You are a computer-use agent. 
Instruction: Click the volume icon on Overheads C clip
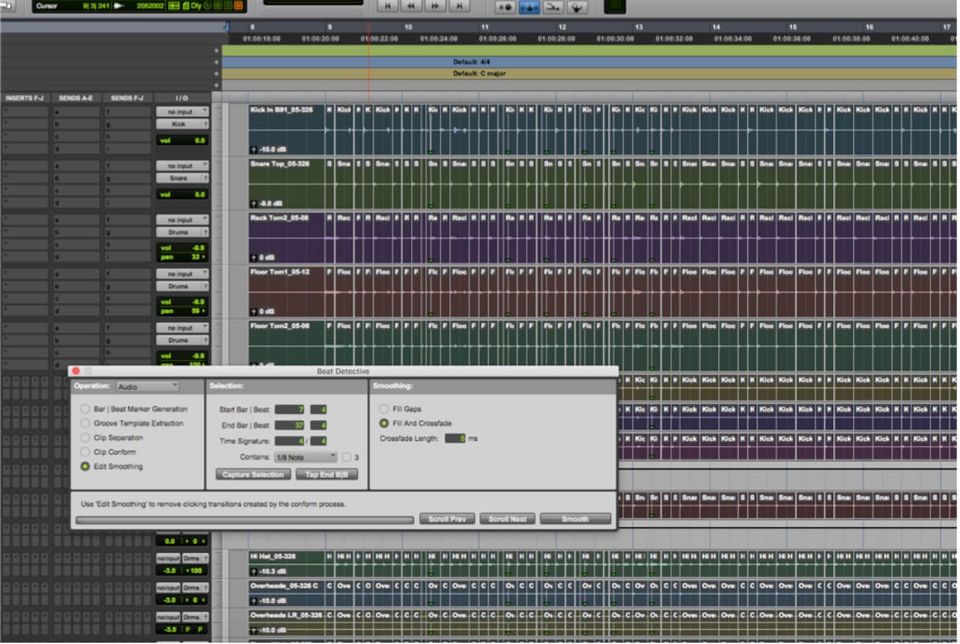(x=253, y=601)
